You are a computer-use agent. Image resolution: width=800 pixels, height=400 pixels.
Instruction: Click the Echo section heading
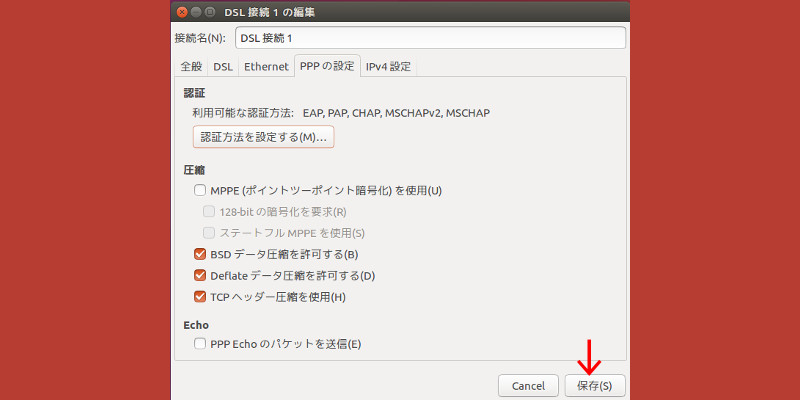[196, 325]
